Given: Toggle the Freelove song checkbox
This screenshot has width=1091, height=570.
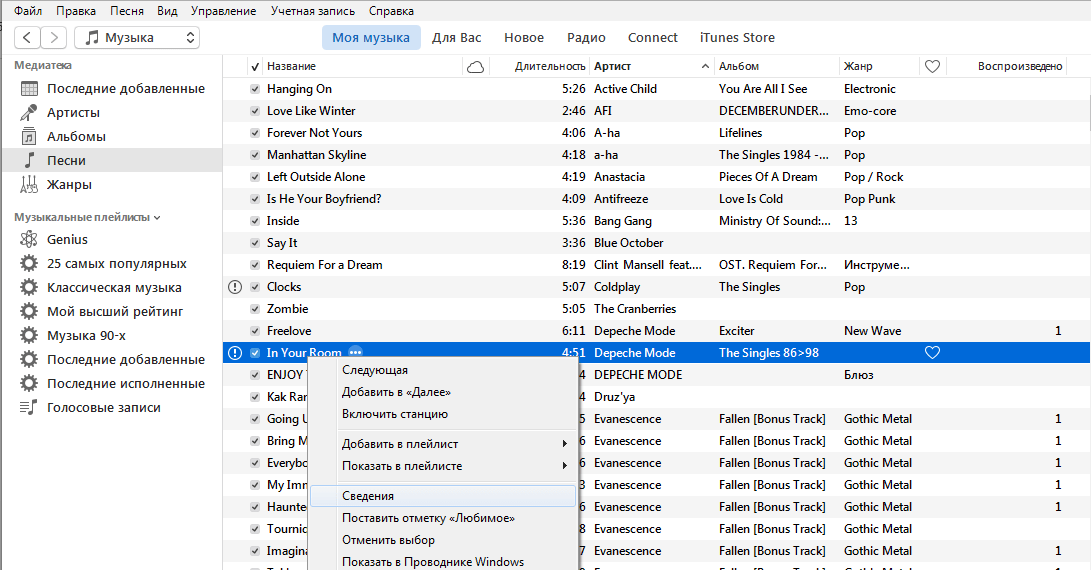Looking at the screenshot, I should point(255,331).
